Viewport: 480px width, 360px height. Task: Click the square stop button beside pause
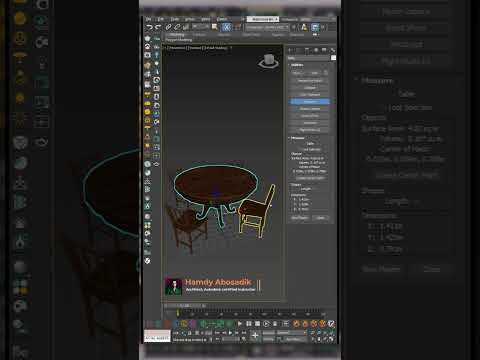click(257, 324)
